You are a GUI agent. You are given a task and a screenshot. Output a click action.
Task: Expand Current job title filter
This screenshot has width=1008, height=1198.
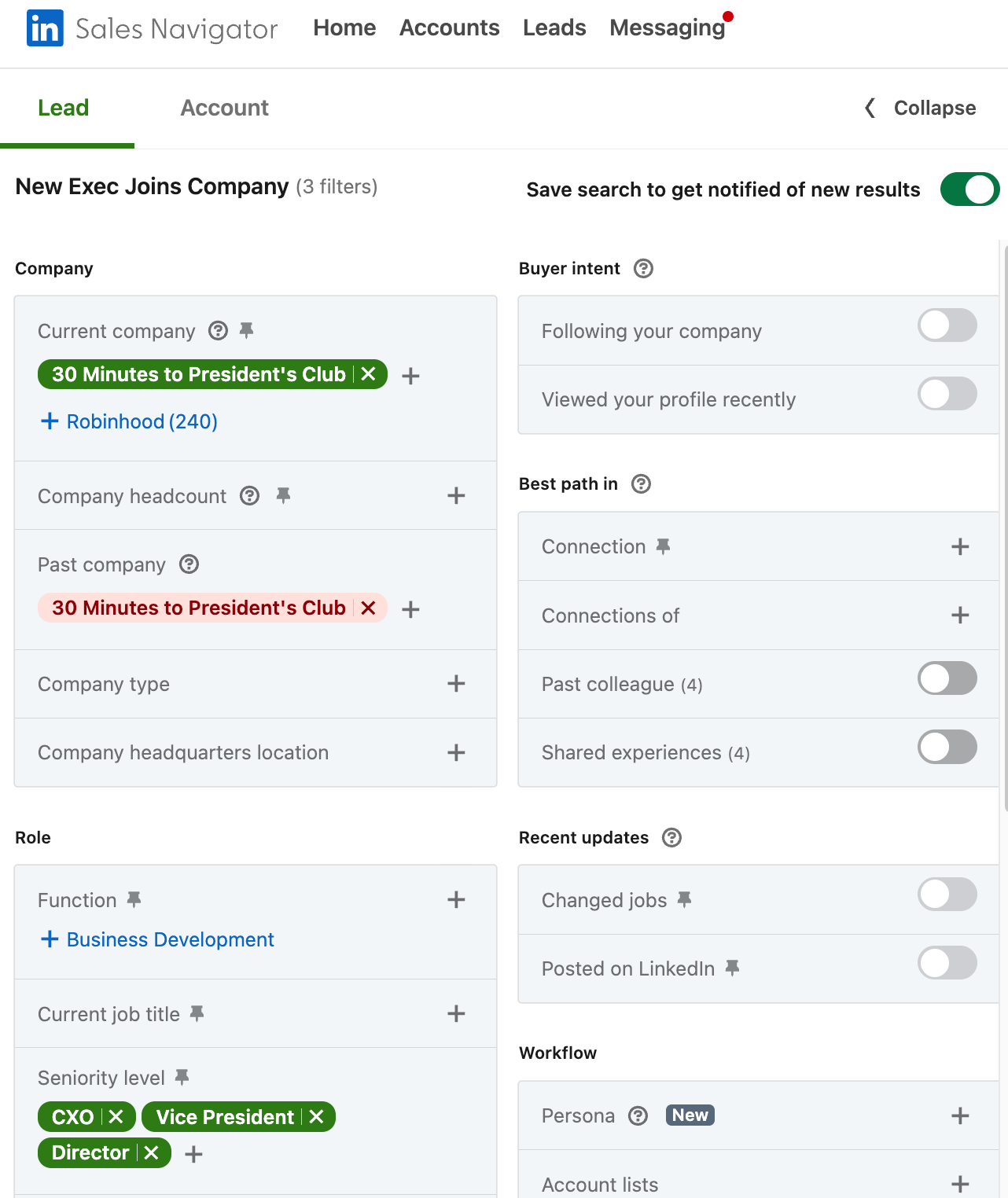click(x=456, y=1013)
